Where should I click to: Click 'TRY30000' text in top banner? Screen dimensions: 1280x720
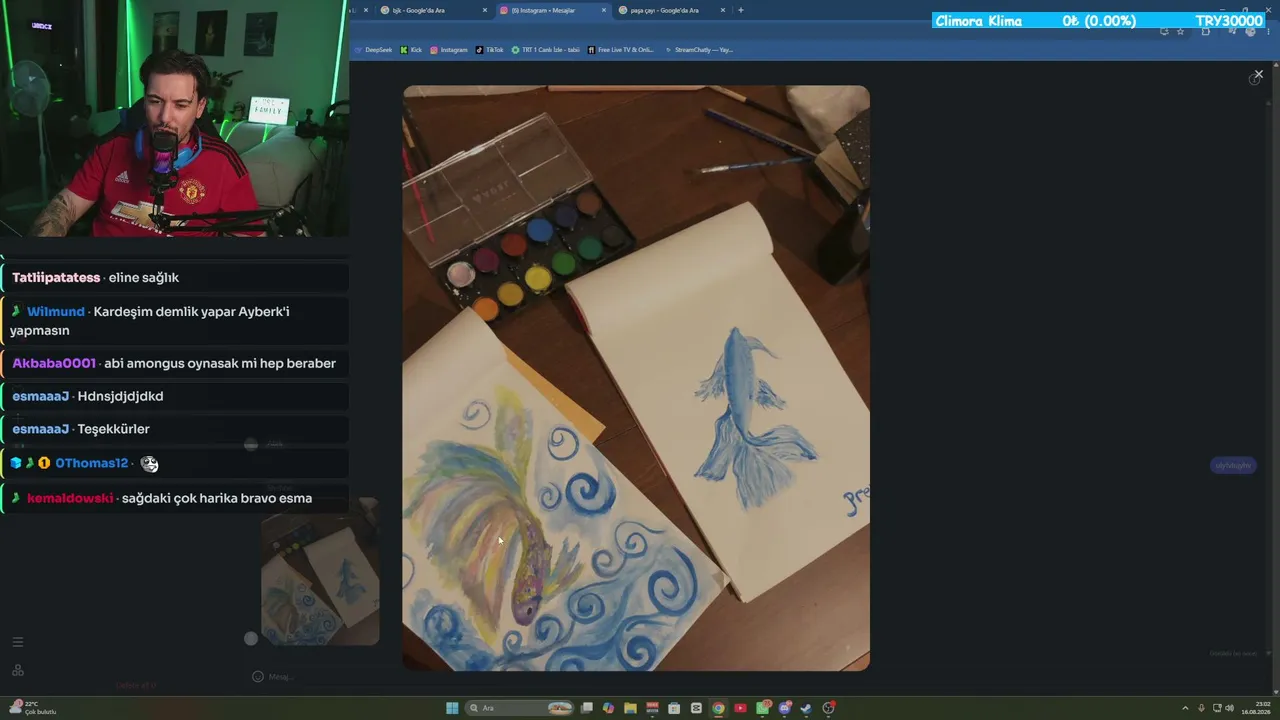click(x=1229, y=21)
